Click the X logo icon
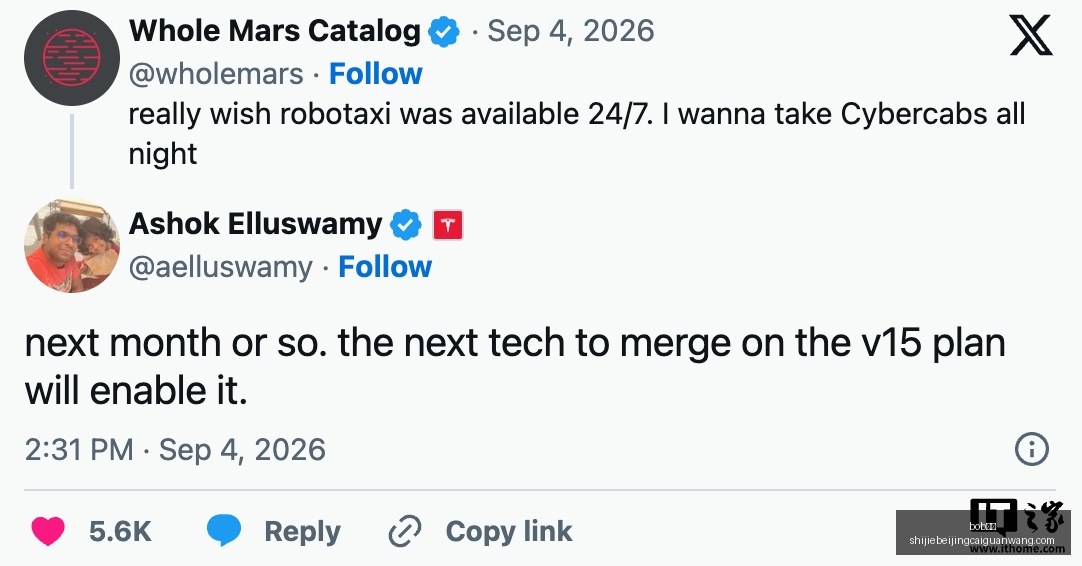The height and width of the screenshot is (566, 1082). [x=1031, y=36]
